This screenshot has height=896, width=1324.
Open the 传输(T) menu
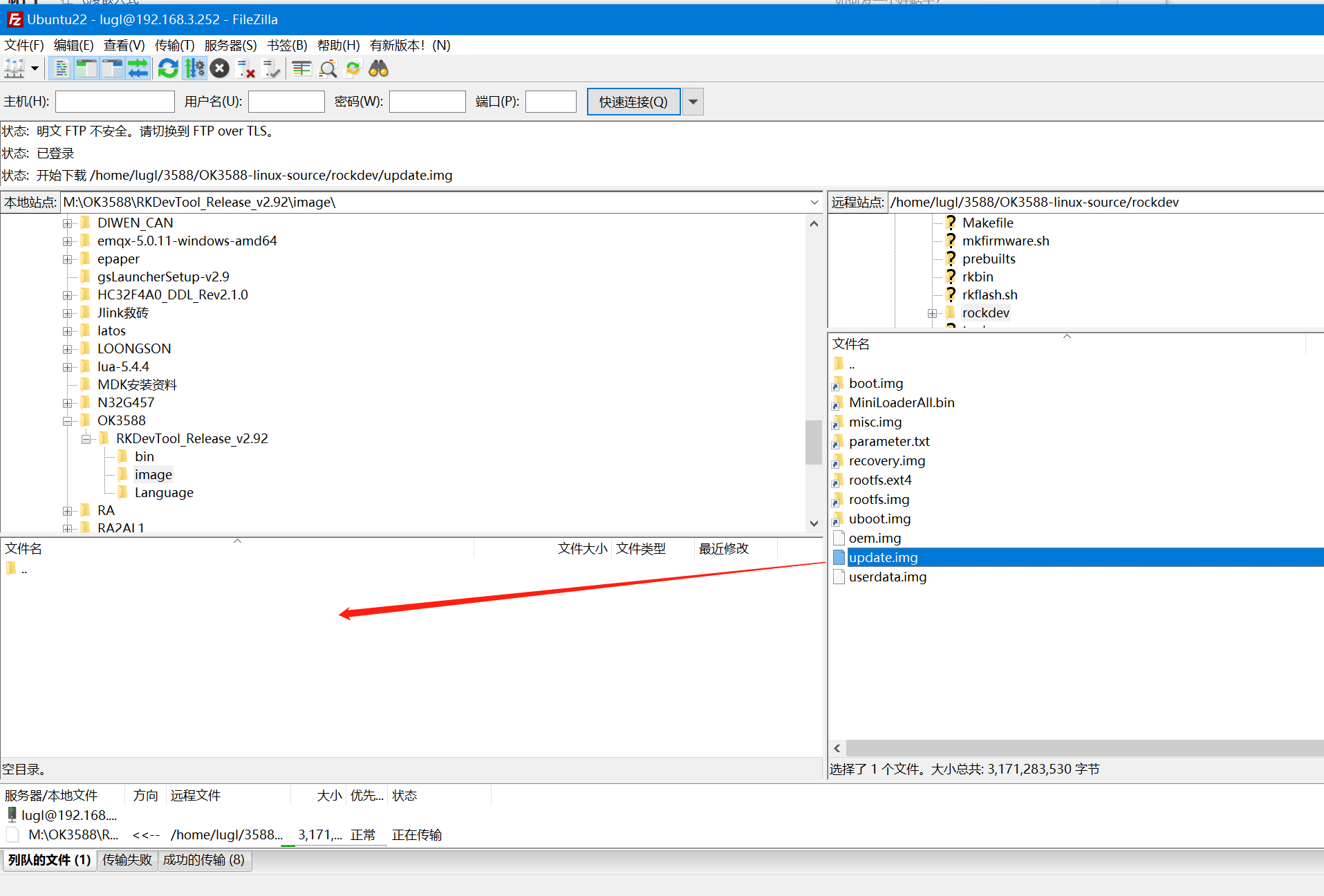pos(175,45)
